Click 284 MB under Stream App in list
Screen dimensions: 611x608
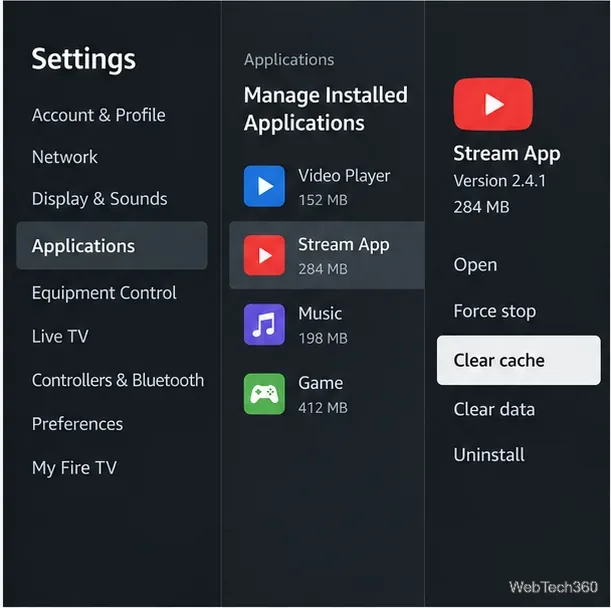pos(323,269)
